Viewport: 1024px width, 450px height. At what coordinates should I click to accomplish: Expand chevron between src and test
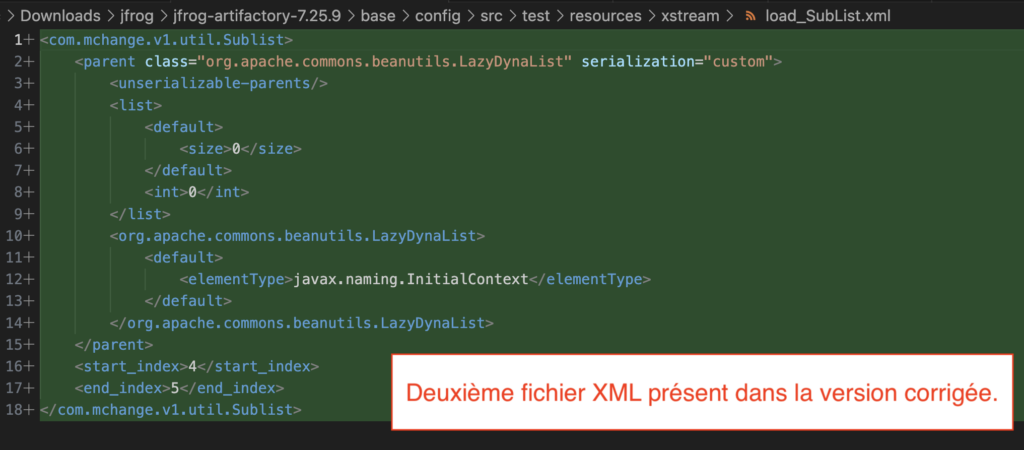click(513, 16)
